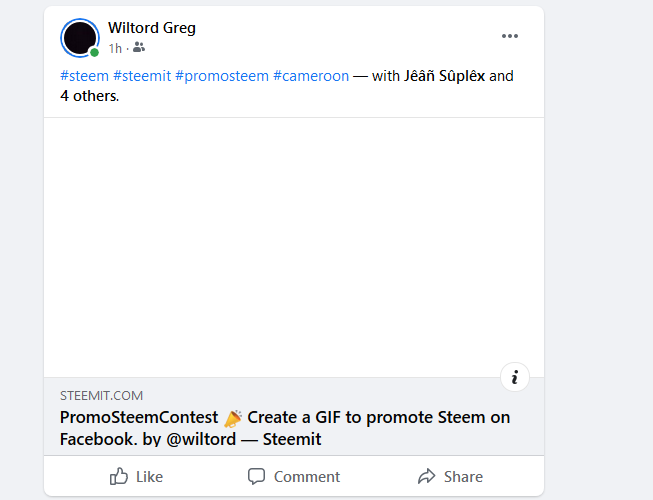The image size is (653, 500).
Task: Show the 4 others tagged list
Action: [x=90, y=96]
